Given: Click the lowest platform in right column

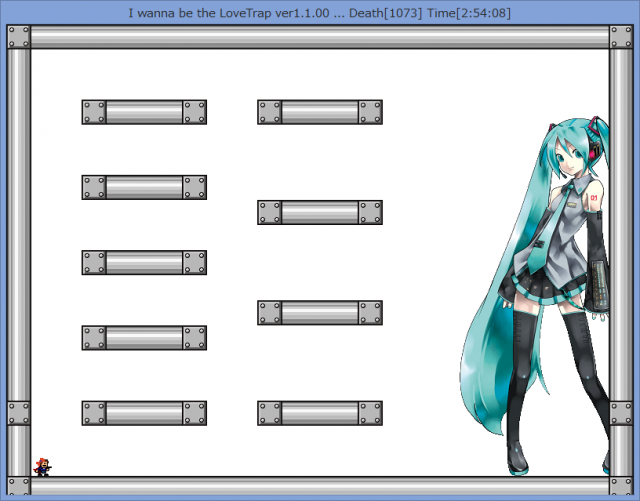Looking at the screenshot, I should 320,413.
